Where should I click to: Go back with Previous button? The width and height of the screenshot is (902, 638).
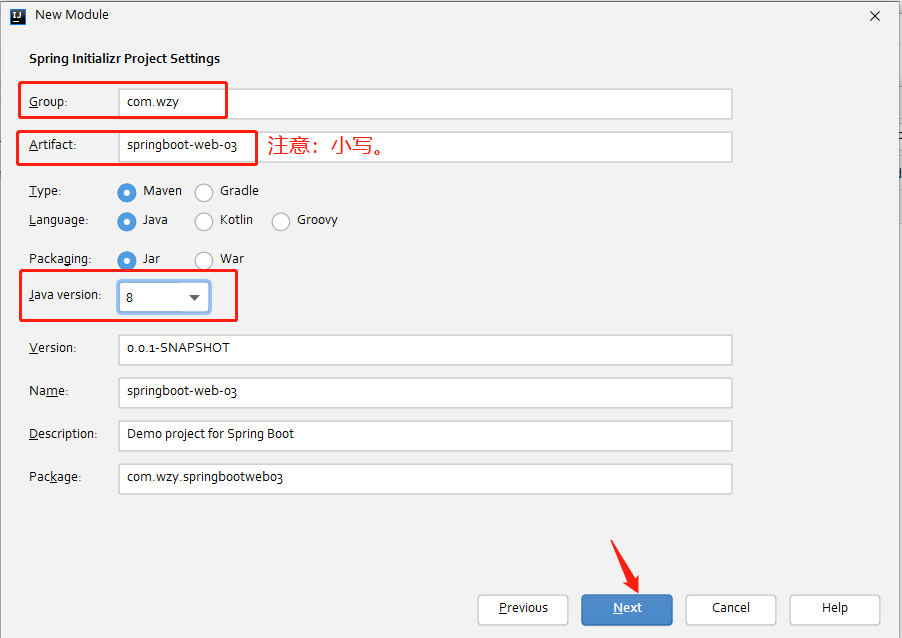(523, 609)
